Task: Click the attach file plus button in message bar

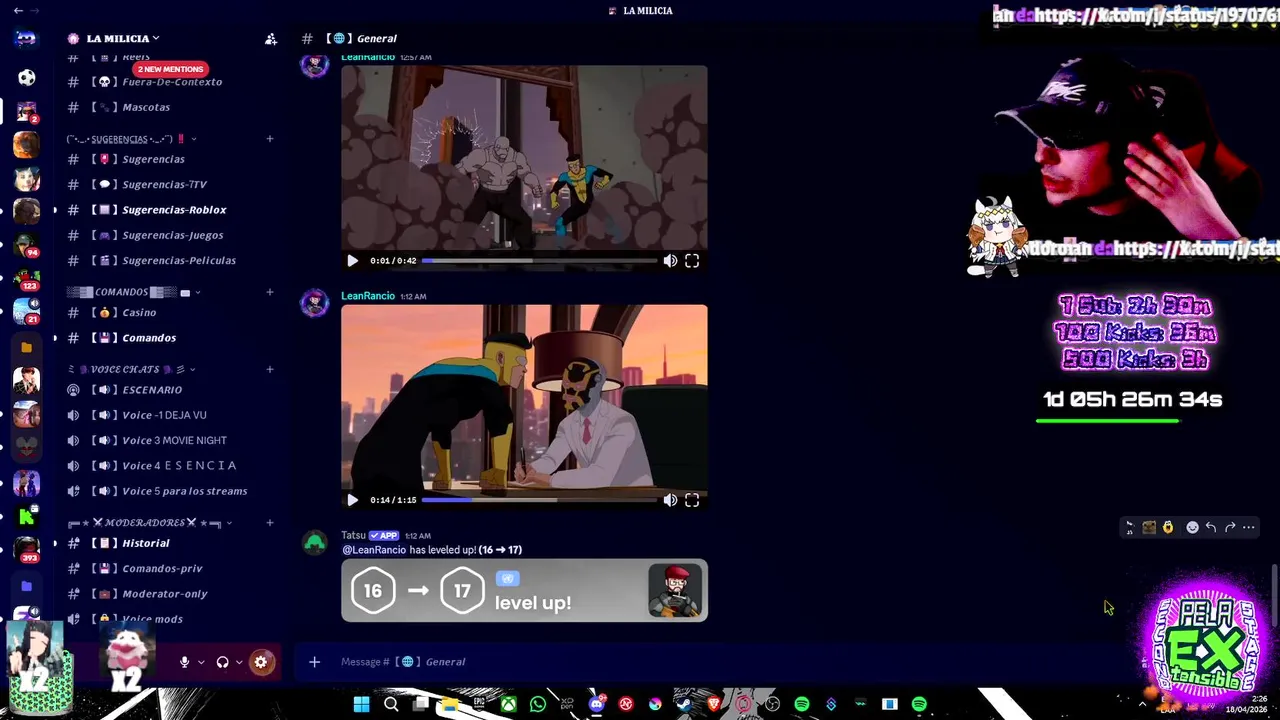Action: pos(314,662)
